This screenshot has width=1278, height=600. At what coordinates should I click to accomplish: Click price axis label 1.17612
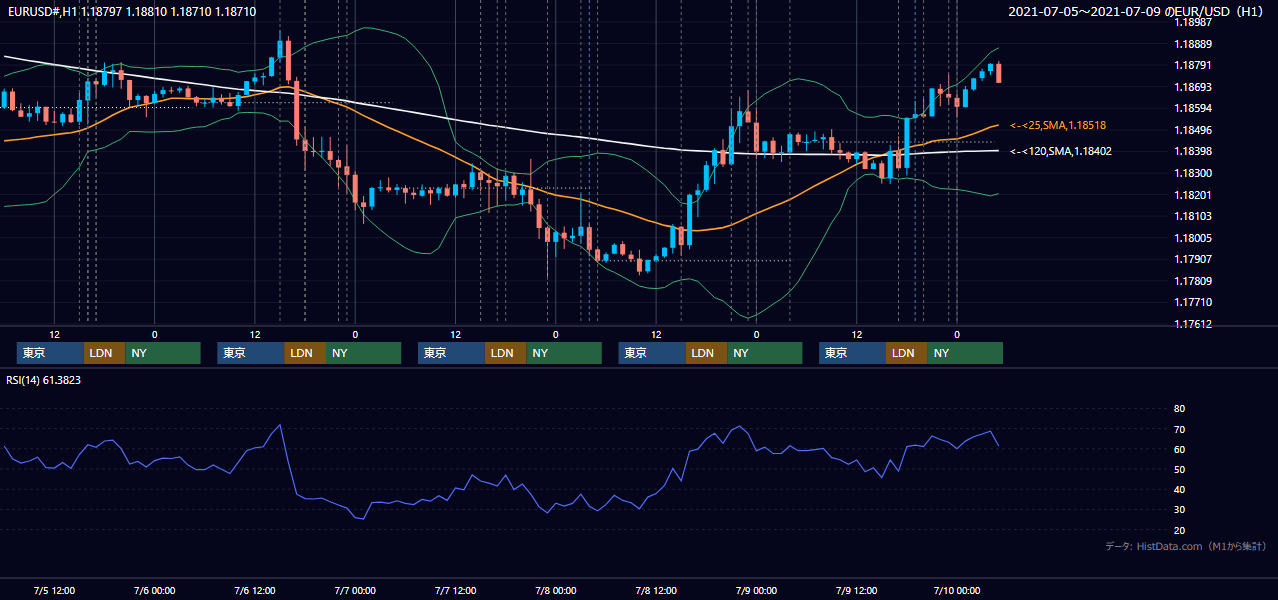[1193, 324]
